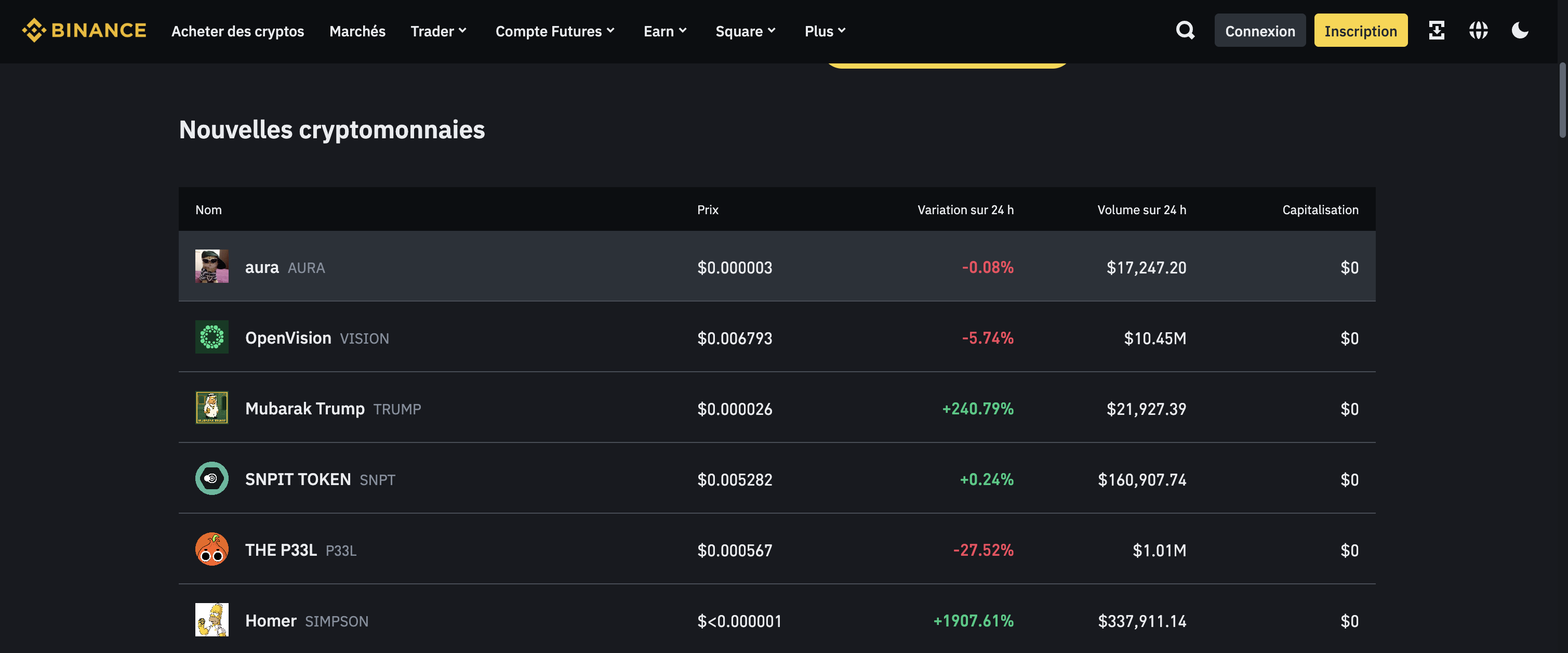Click the page vertical scrollbar thumb
Image resolution: width=1568 pixels, height=653 pixels.
(x=1562, y=100)
